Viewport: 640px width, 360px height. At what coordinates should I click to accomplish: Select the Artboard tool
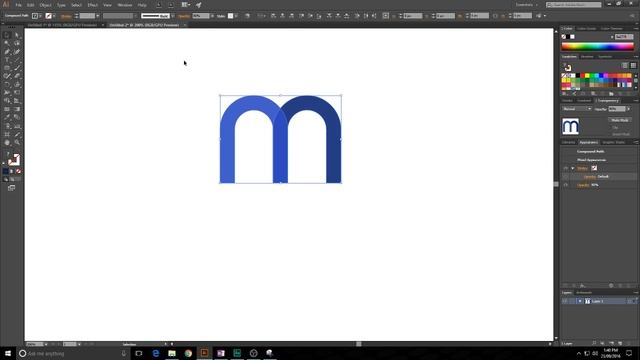(x=7, y=134)
